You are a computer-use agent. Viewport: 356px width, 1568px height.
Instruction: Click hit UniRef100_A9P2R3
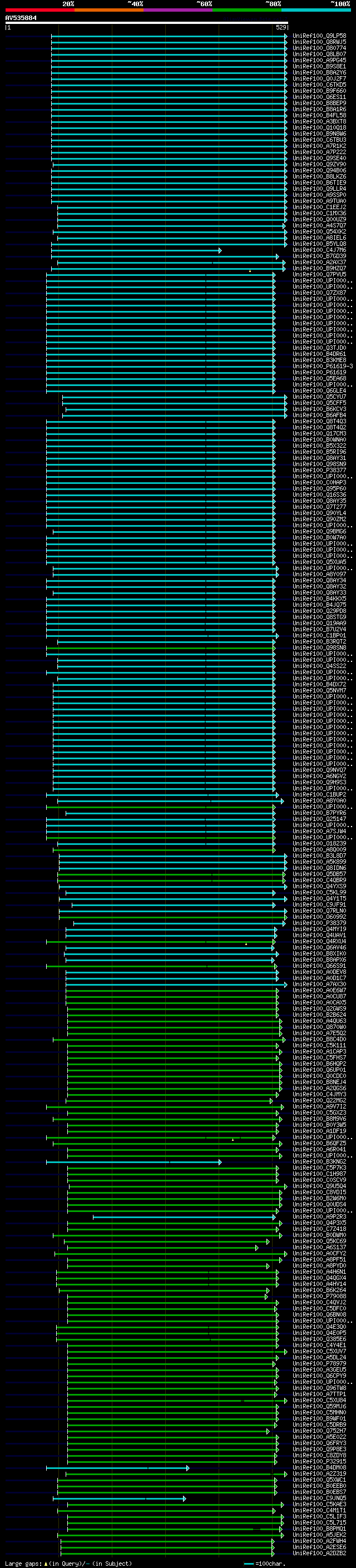tap(319, 1217)
